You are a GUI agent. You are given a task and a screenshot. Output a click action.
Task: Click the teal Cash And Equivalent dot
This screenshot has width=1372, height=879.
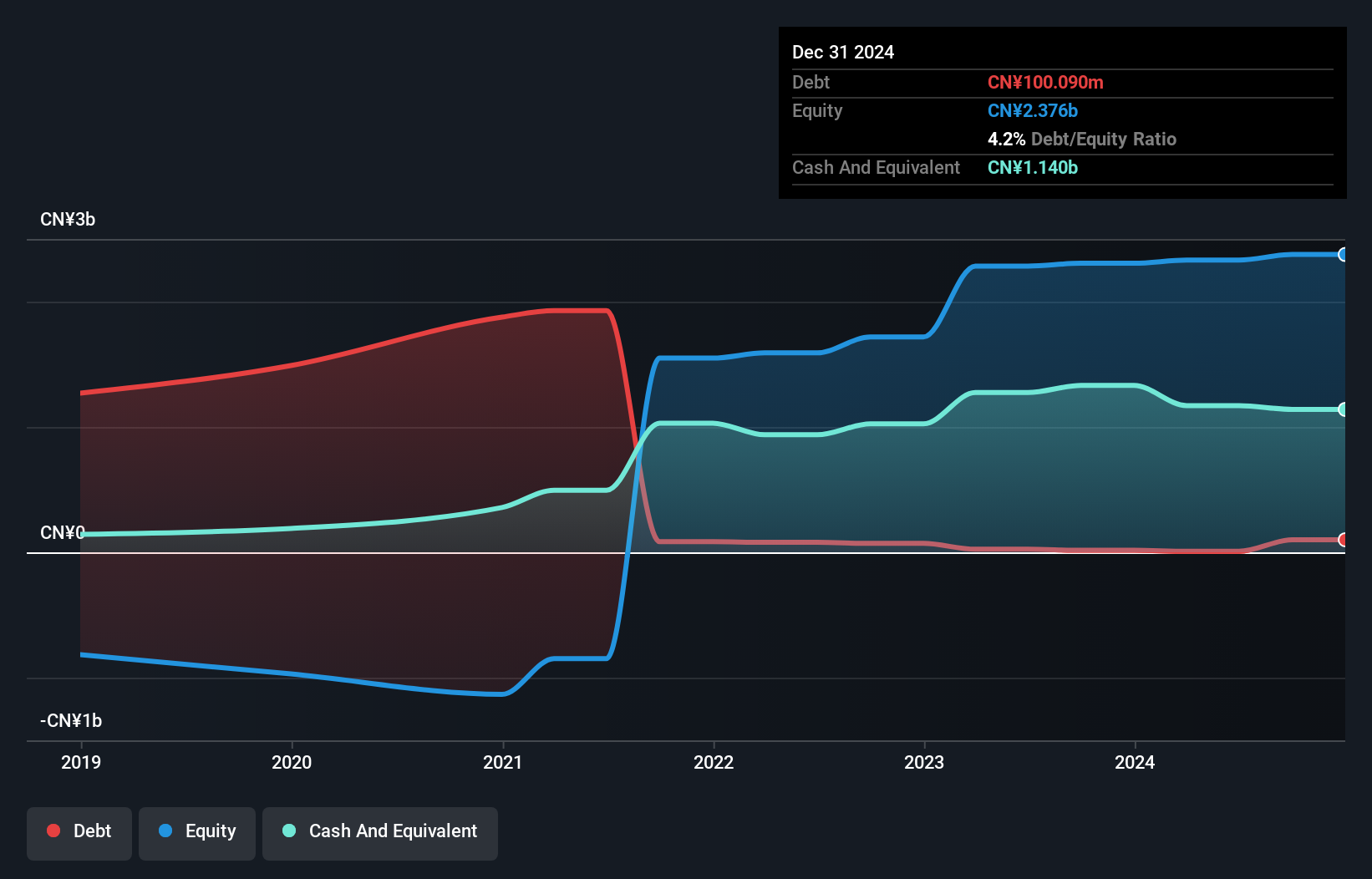[x=288, y=831]
